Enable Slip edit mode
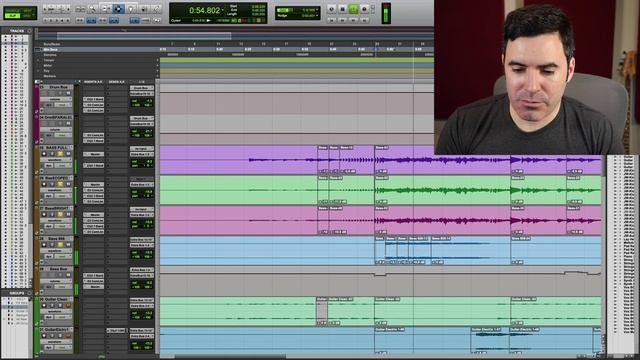Image resolution: width=640 pixels, height=360 pixels. pos(13,16)
